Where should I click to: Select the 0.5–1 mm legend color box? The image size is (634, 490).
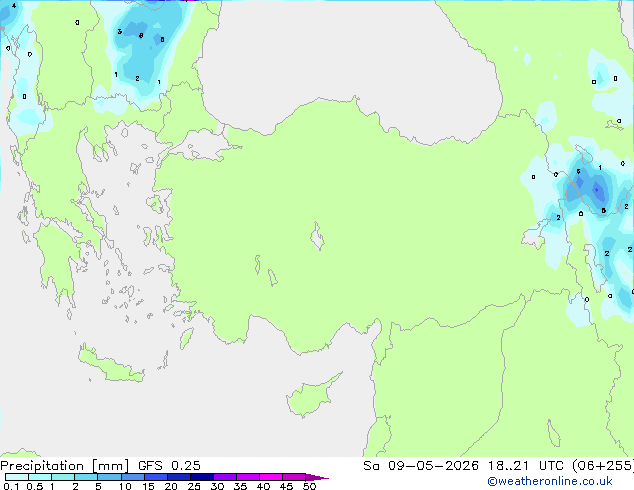40,477
